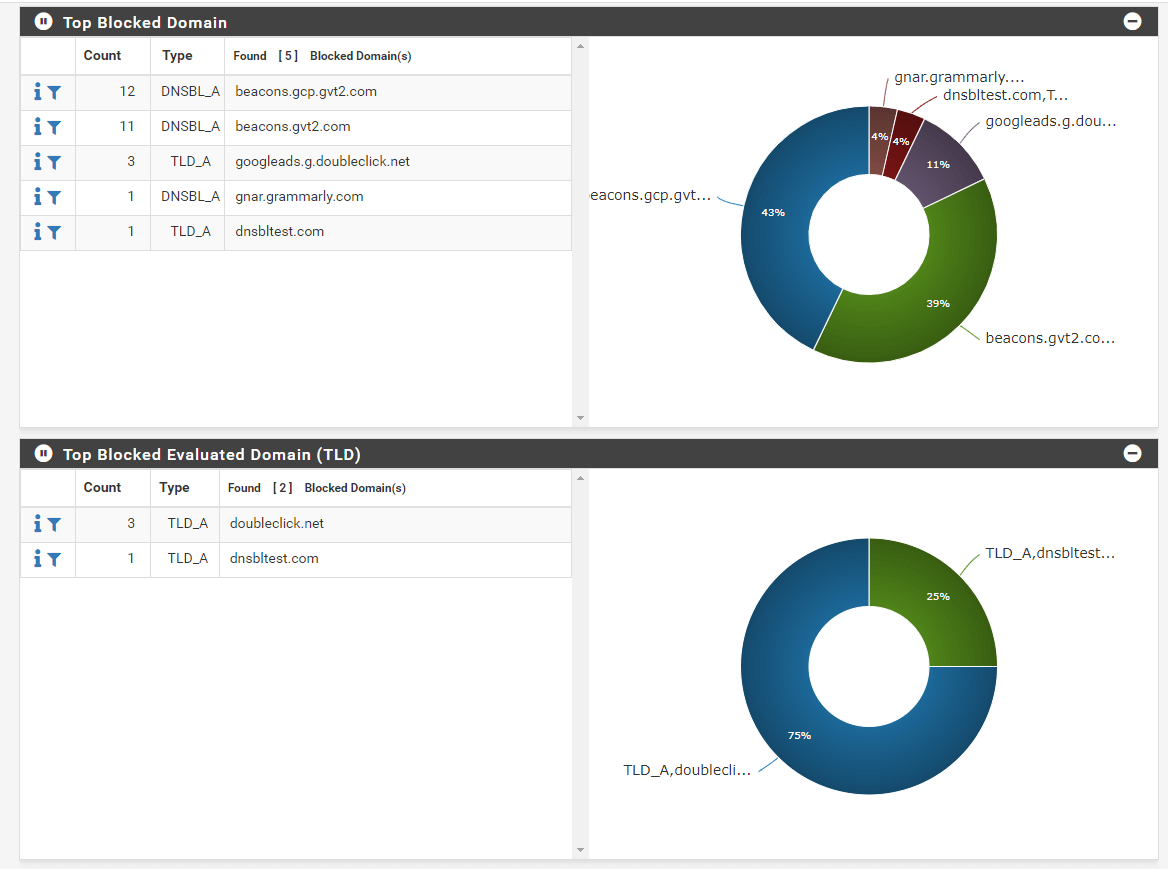
Task: Pause the Top Blocked Evaluated Domain widget
Action: 43,454
